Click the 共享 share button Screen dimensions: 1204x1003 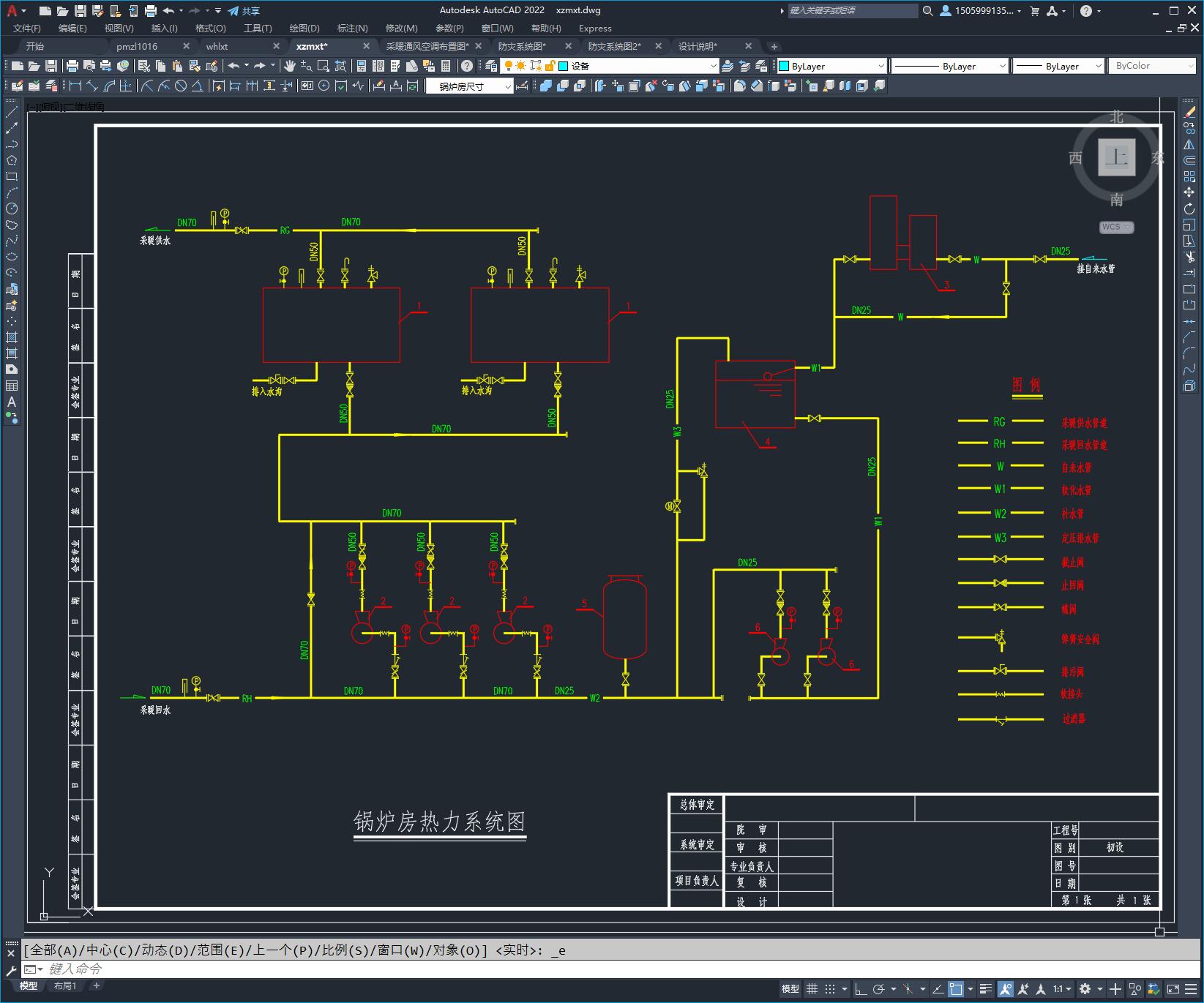(244, 11)
